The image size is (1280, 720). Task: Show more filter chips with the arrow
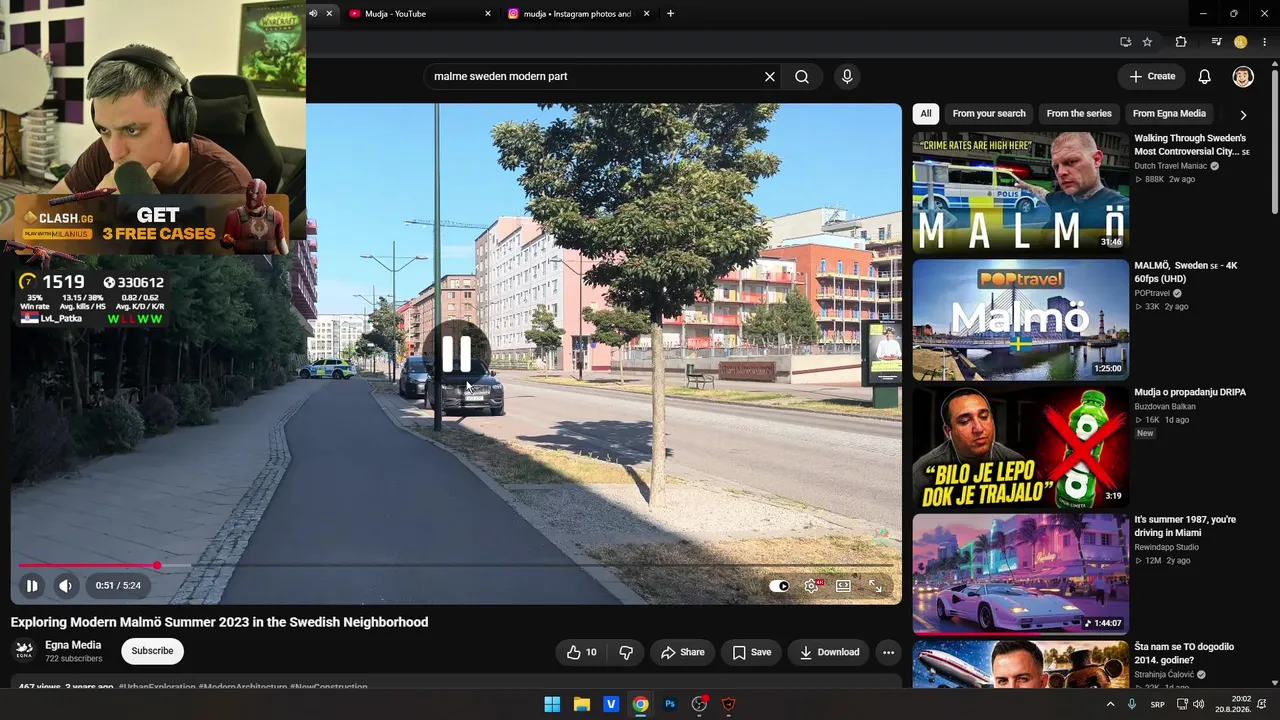(x=1243, y=115)
